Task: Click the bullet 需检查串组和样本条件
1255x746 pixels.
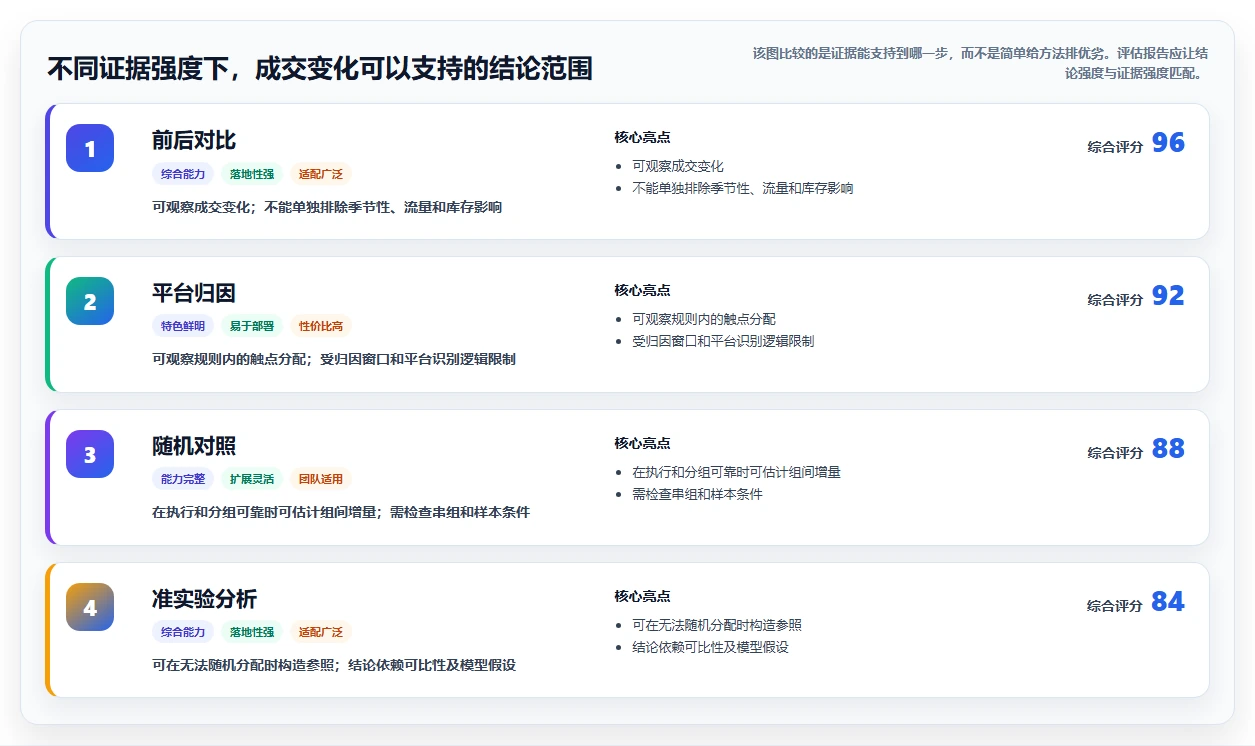Action: click(697, 494)
